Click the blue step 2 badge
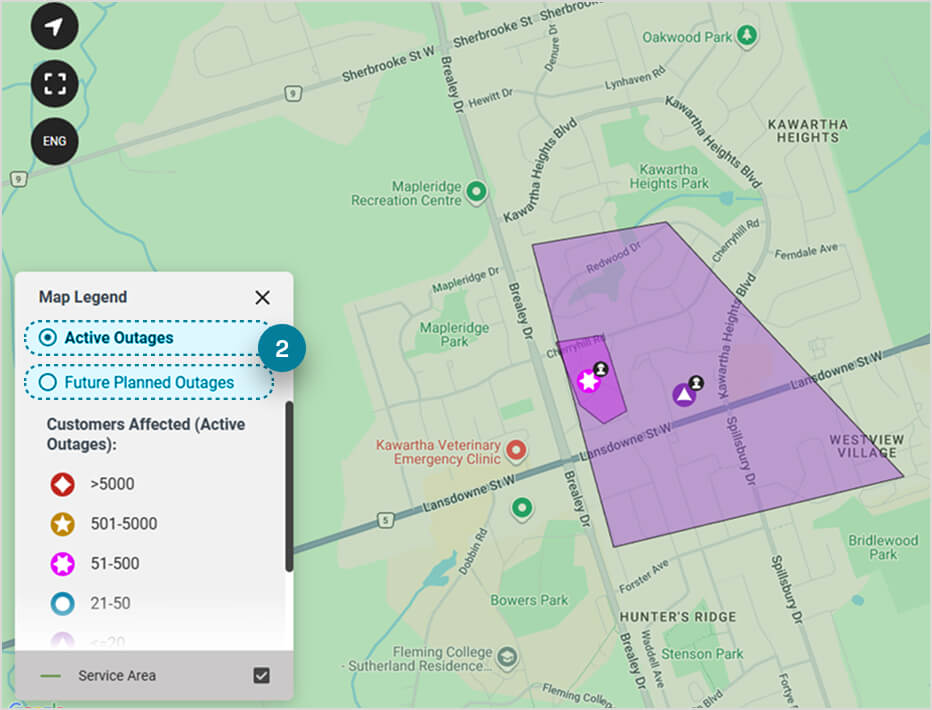Image resolution: width=932 pixels, height=710 pixels. click(x=281, y=348)
